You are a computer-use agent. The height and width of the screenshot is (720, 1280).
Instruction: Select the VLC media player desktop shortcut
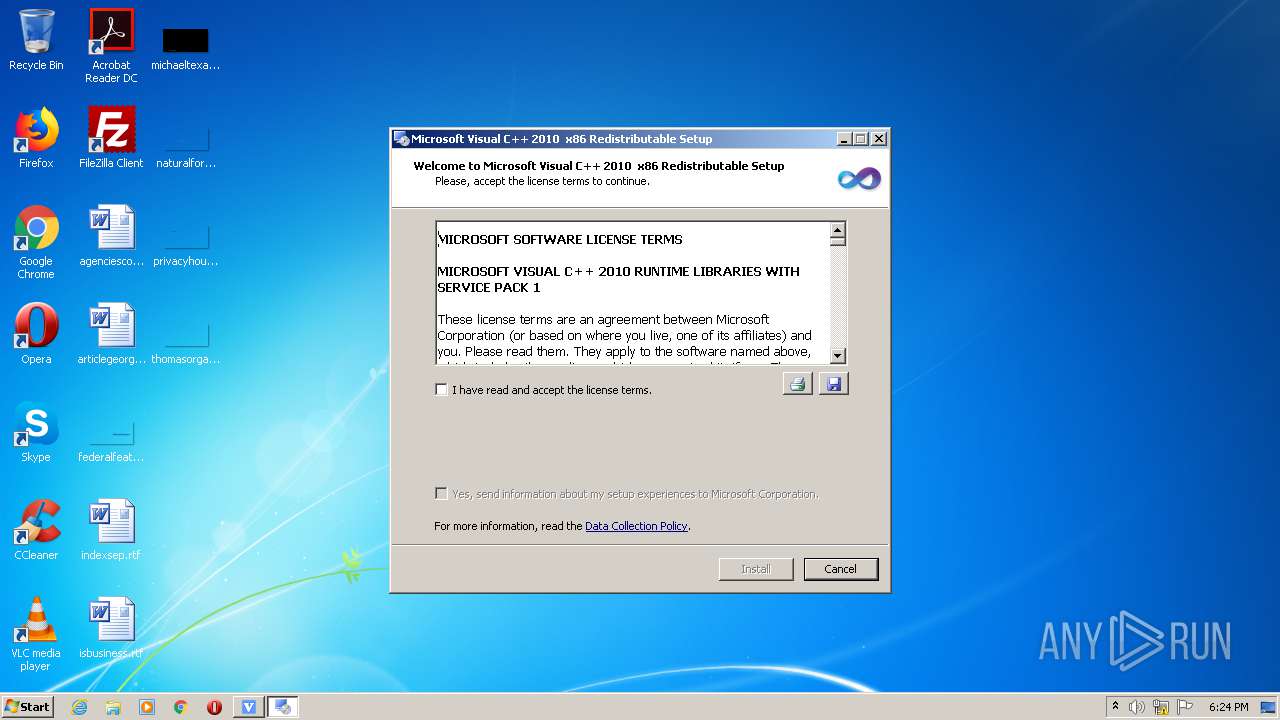point(36,635)
